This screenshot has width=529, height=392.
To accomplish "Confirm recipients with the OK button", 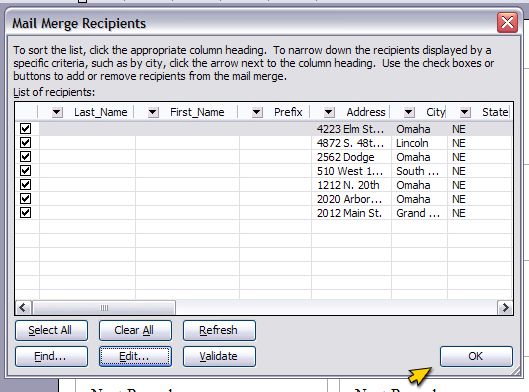I will point(476,356).
